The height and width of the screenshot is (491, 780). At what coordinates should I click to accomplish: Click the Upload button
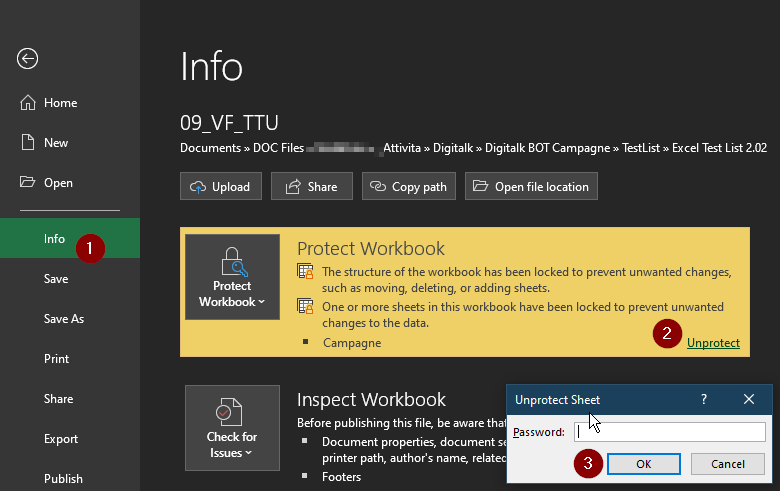[x=222, y=187]
